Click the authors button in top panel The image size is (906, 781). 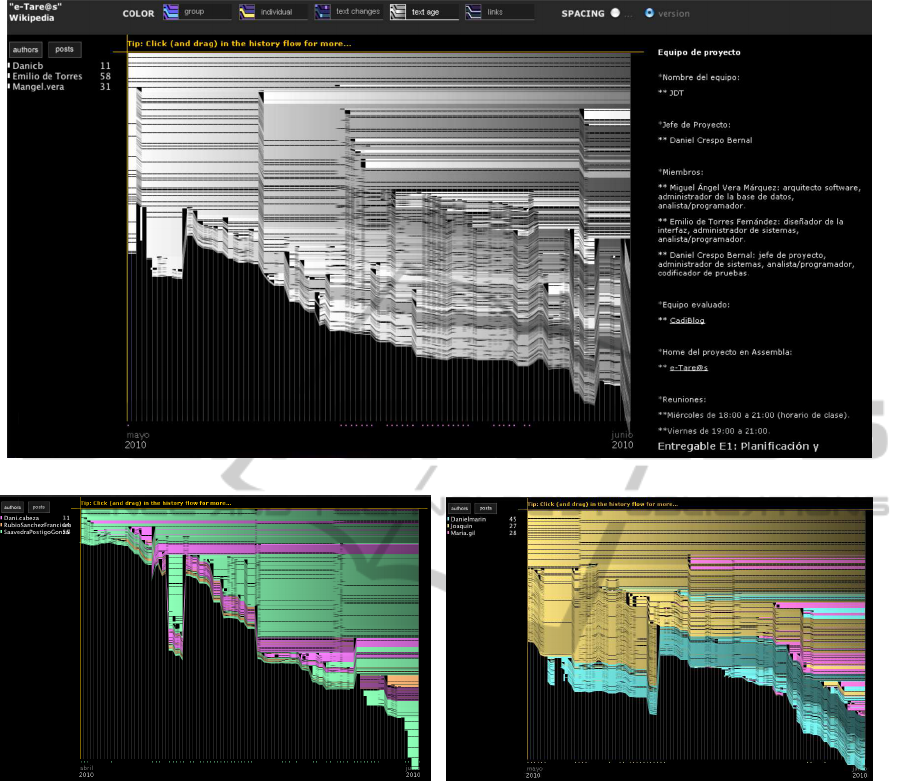click(25, 49)
